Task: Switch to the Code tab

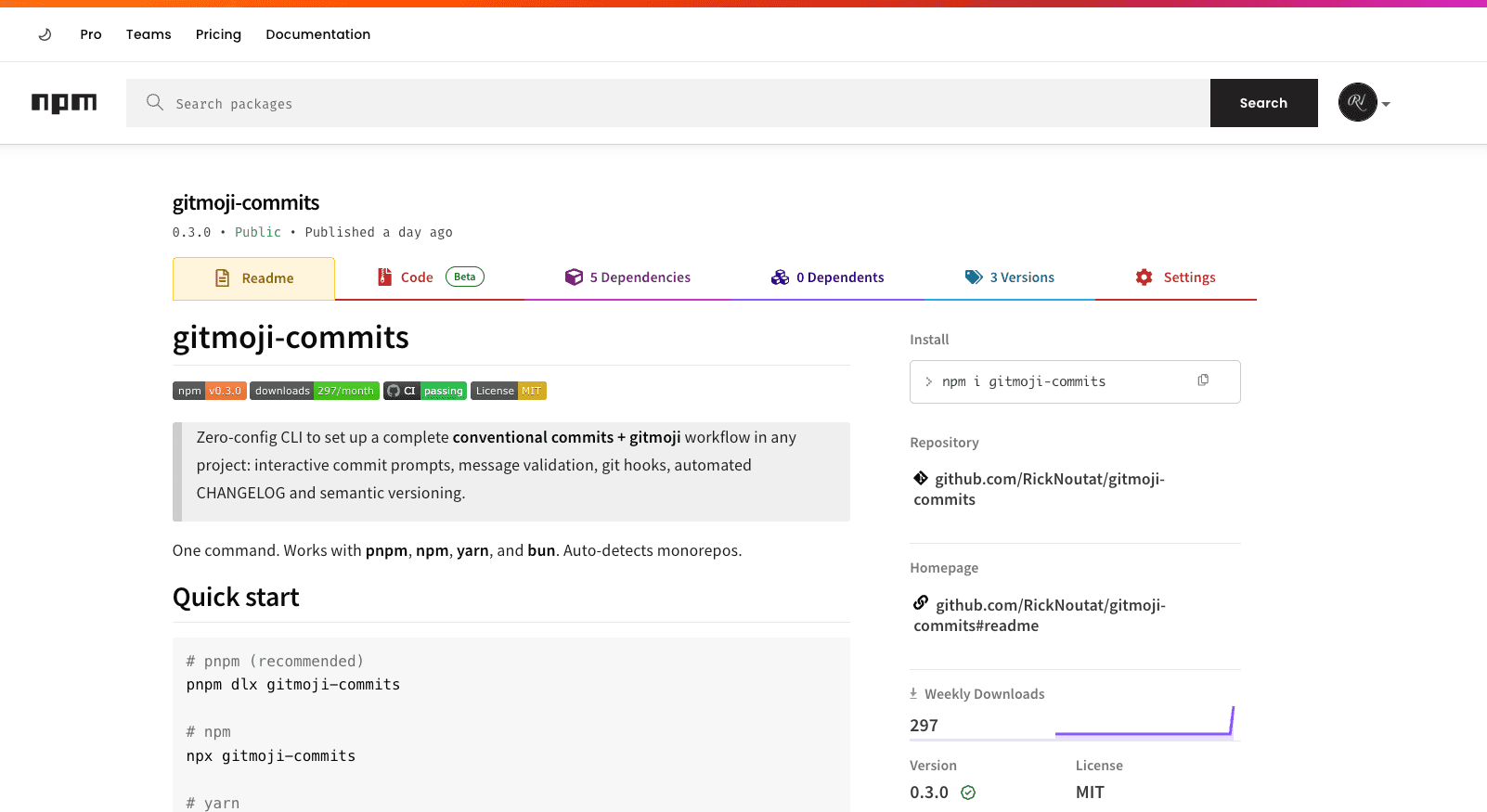Action: point(430,277)
